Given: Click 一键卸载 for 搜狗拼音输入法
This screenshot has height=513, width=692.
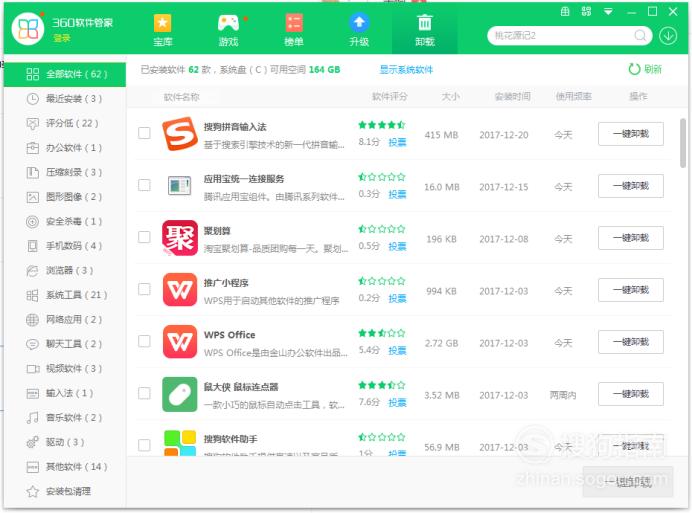Looking at the screenshot, I should tap(631, 134).
